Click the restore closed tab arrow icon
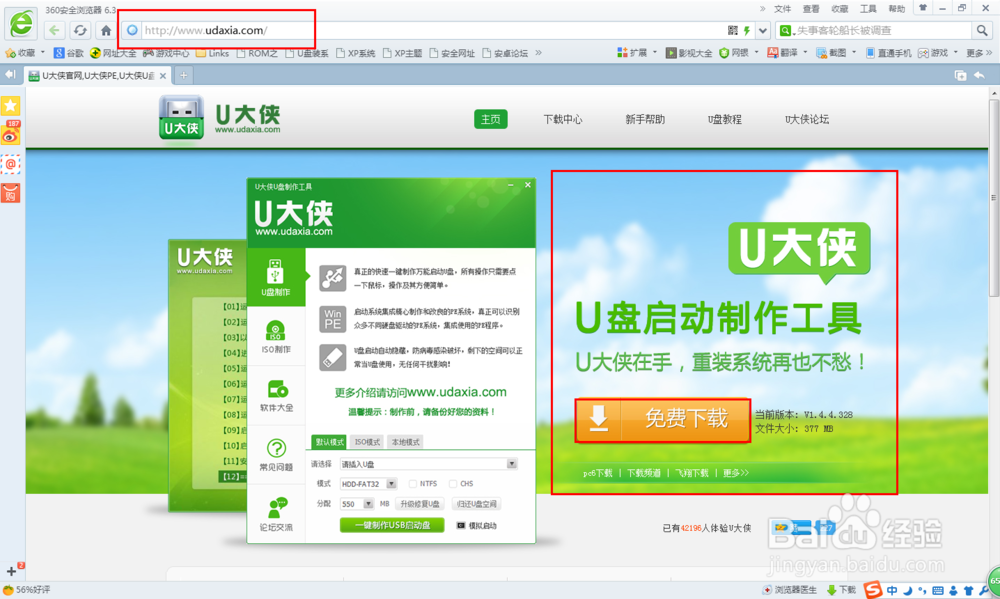Image resolution: width=1000 pixels, height=599 pixels. pos(979,75)
